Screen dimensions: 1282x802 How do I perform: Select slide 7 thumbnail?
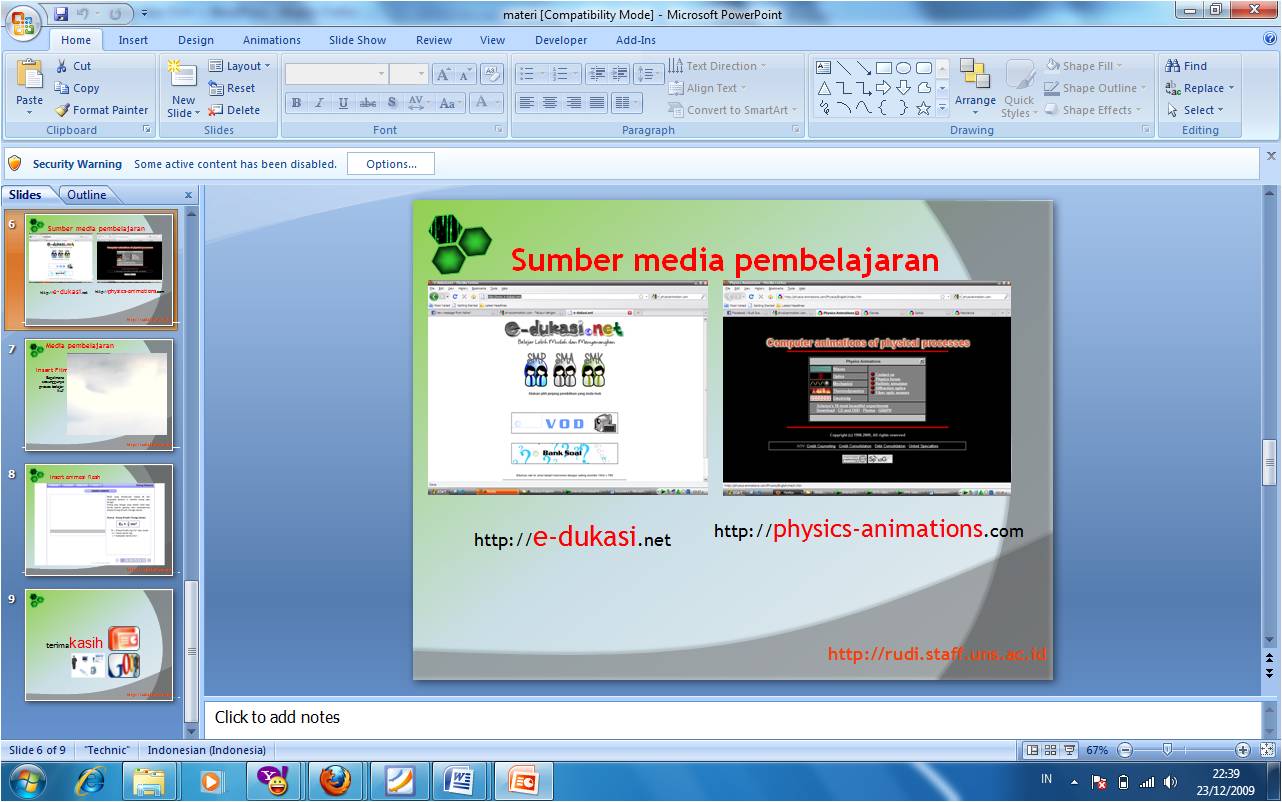(x=99, y=395)
